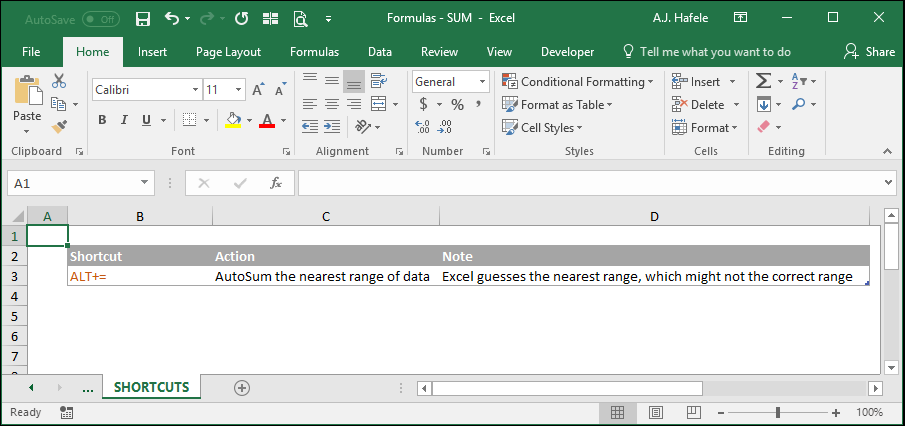Switch to the Formulas ribbon tab
This screenshot has height=426, width=905.
tap(315, 52)
